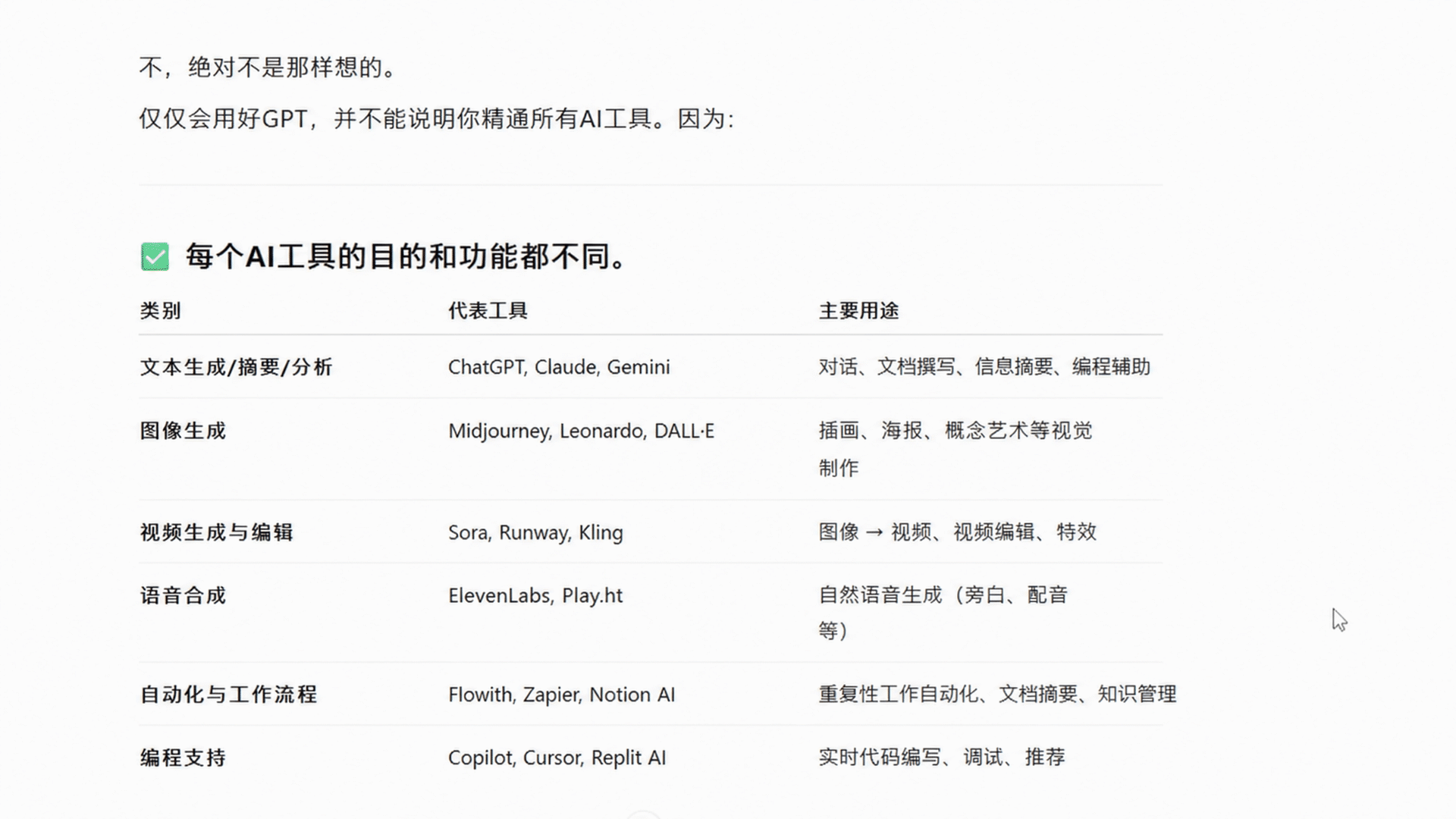Click the 主要用途 column header
The image size is (1456, 819).
pyautogui.click(x=858, y=310)
